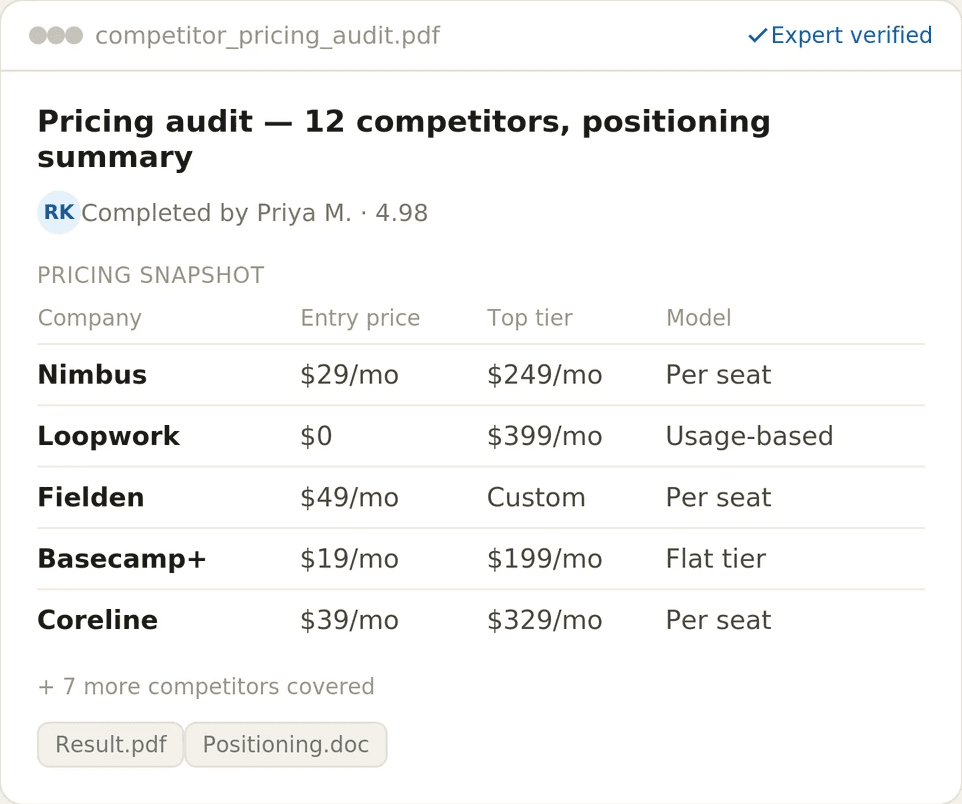Image resolution: width=962 pixels, height=804 pixels.
Task: Click the Expert verified label
Action: coord(852,36)
